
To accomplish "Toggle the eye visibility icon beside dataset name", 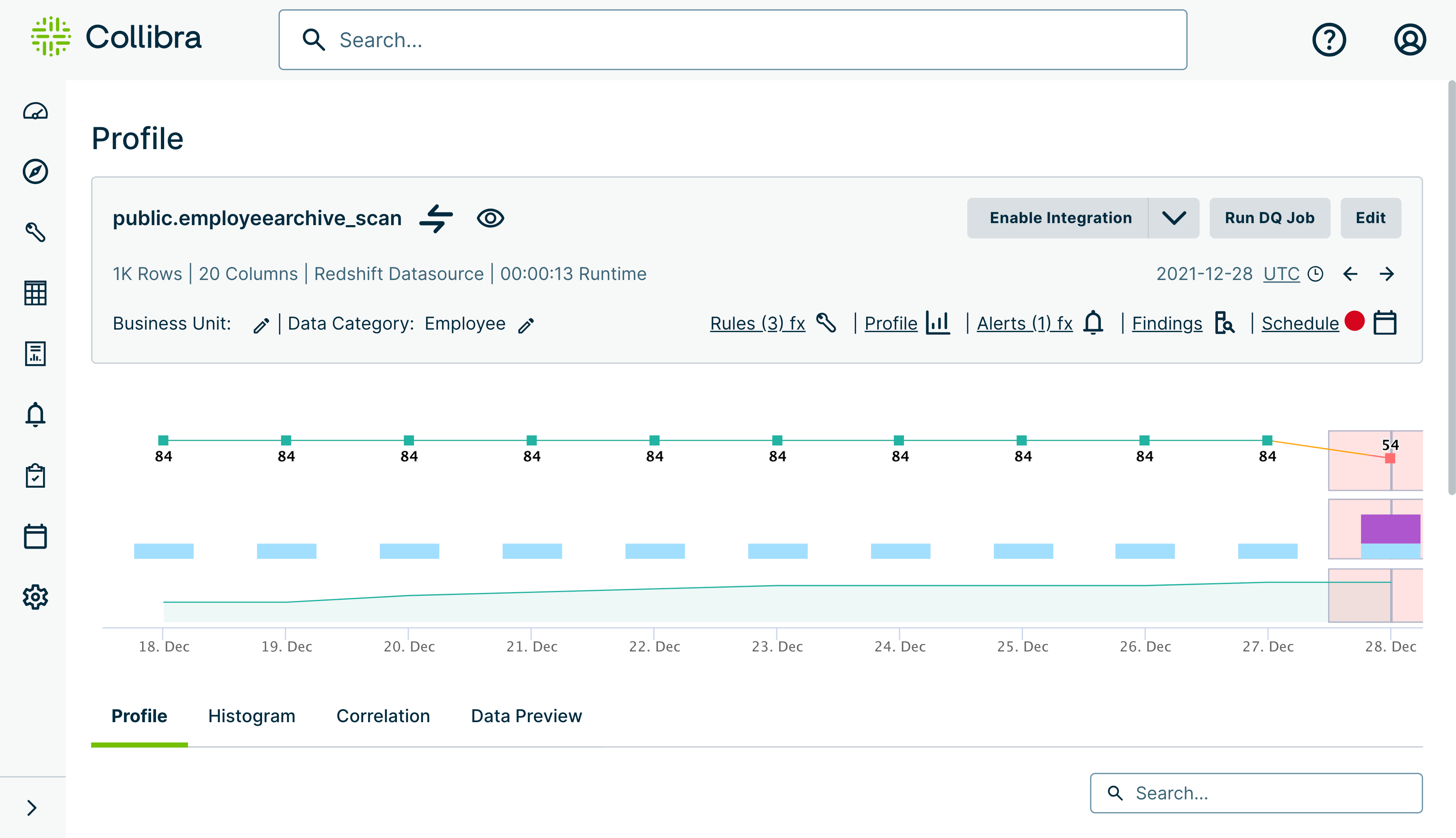I will coord(490,218).
